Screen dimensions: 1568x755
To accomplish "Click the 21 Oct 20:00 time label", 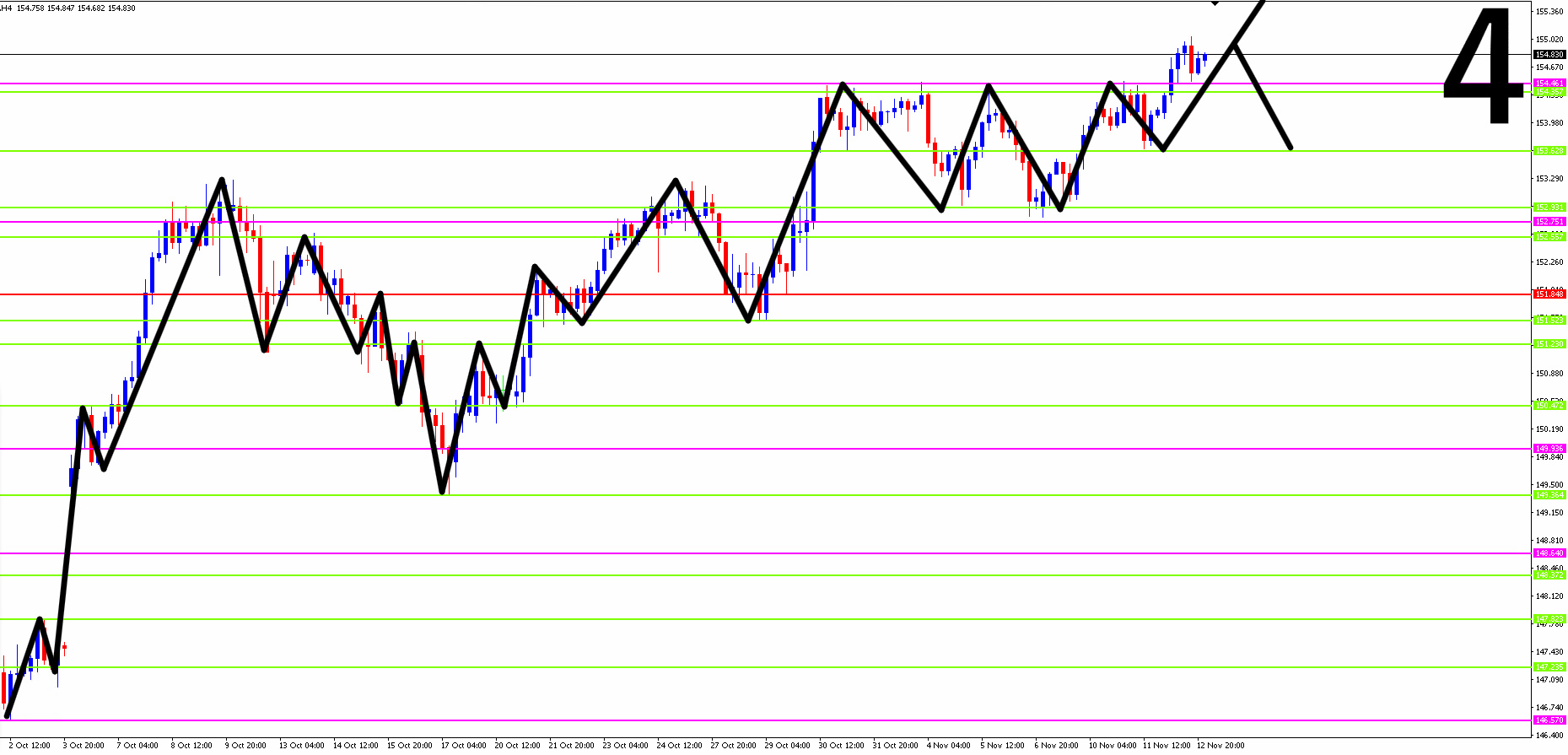I will click(x=571, y=746).
